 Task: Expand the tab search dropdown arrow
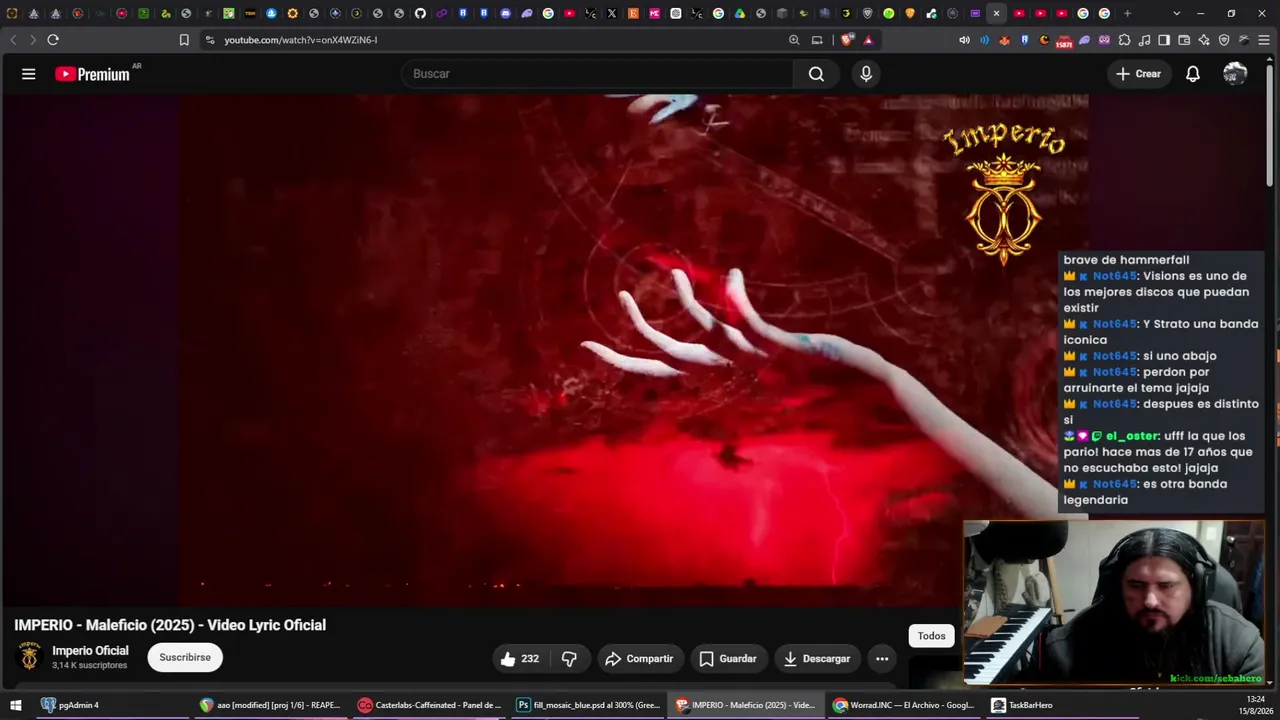tap(1176, 13)
